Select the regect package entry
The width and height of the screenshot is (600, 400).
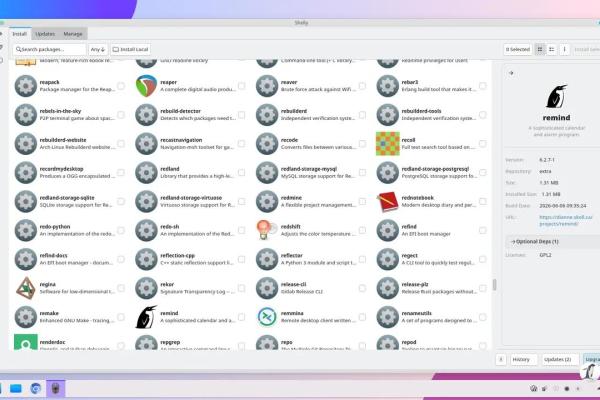coord(432,259)
